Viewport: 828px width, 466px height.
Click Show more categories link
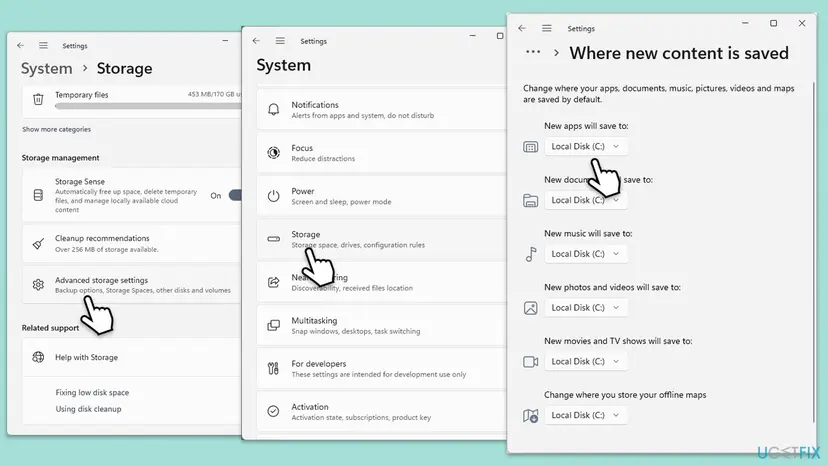pyautogui.click(x=57, y=129)
